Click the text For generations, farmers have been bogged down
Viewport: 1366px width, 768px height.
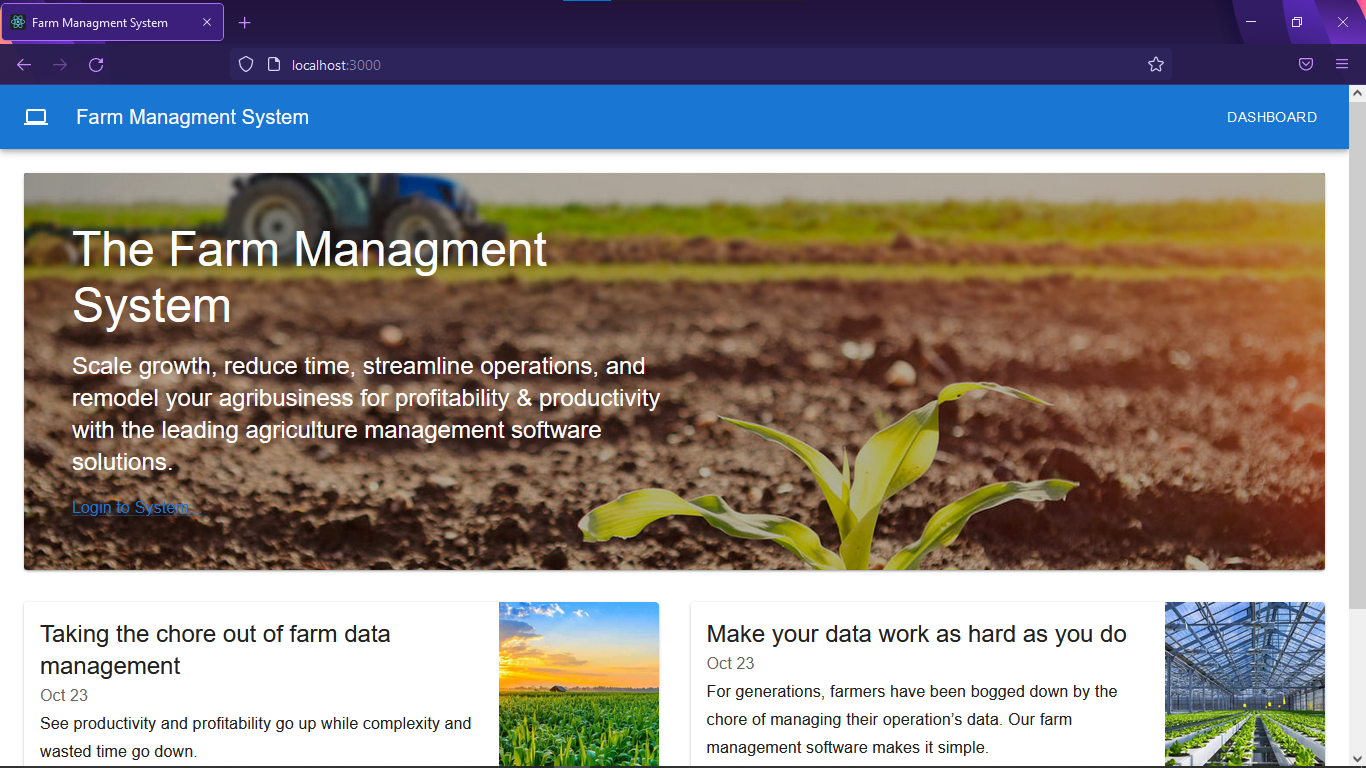point(912,719)
